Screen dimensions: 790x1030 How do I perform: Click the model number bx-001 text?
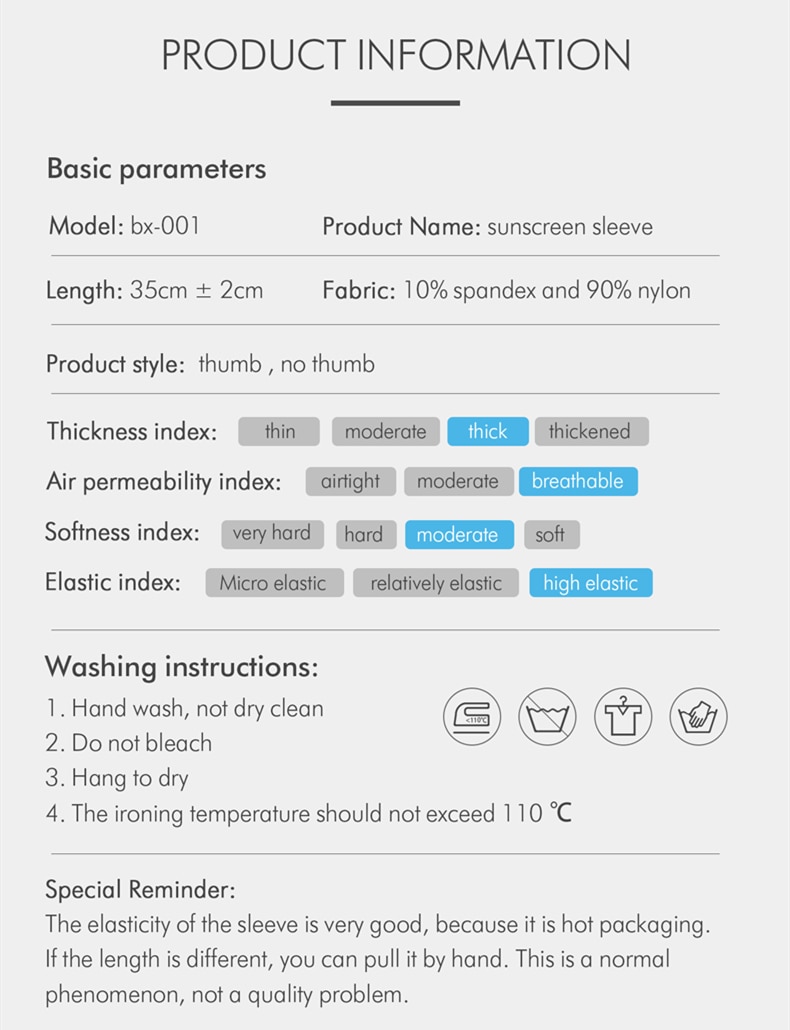[x=165, y=226]
